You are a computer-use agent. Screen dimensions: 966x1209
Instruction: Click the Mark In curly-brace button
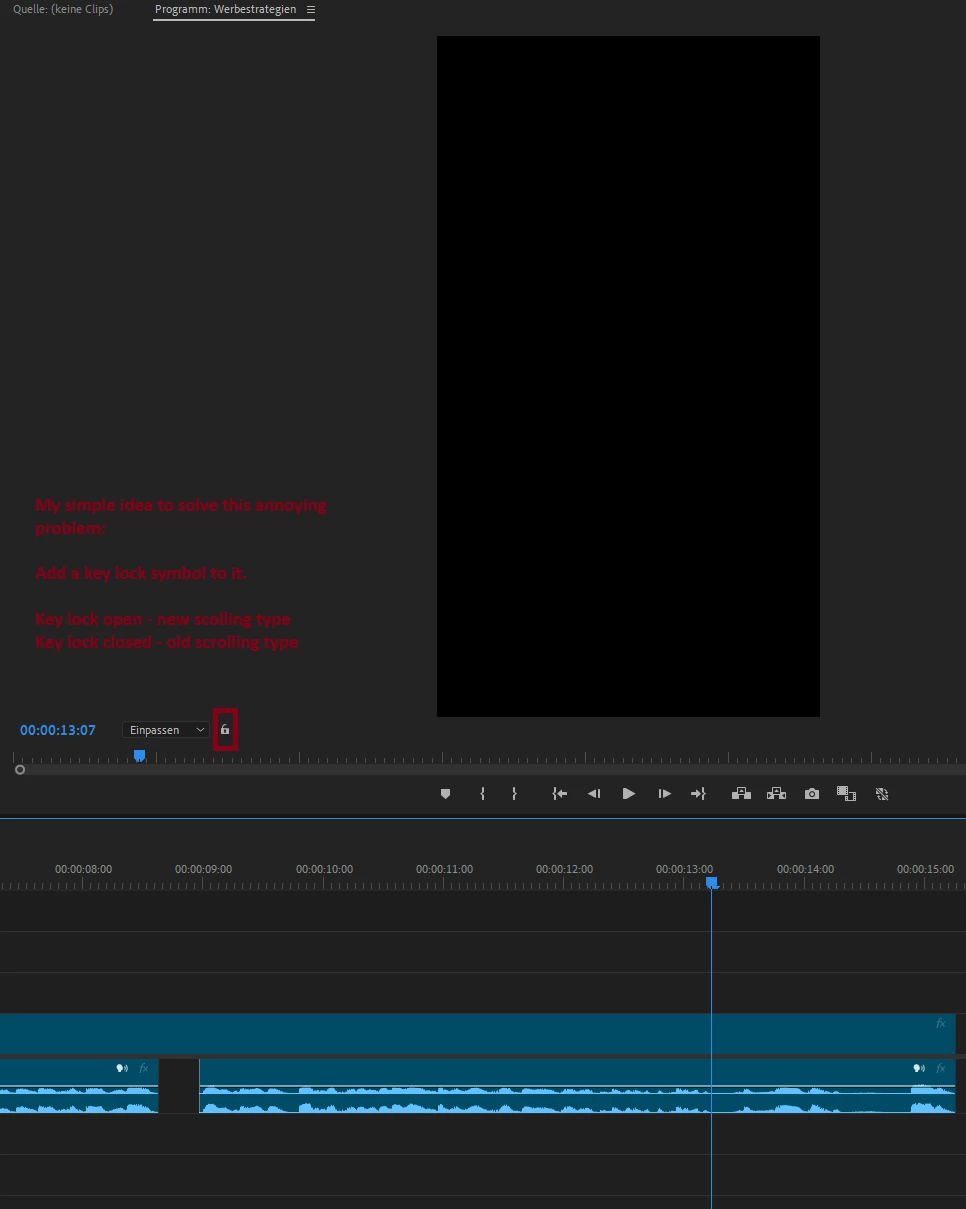(x=482, y=794)
